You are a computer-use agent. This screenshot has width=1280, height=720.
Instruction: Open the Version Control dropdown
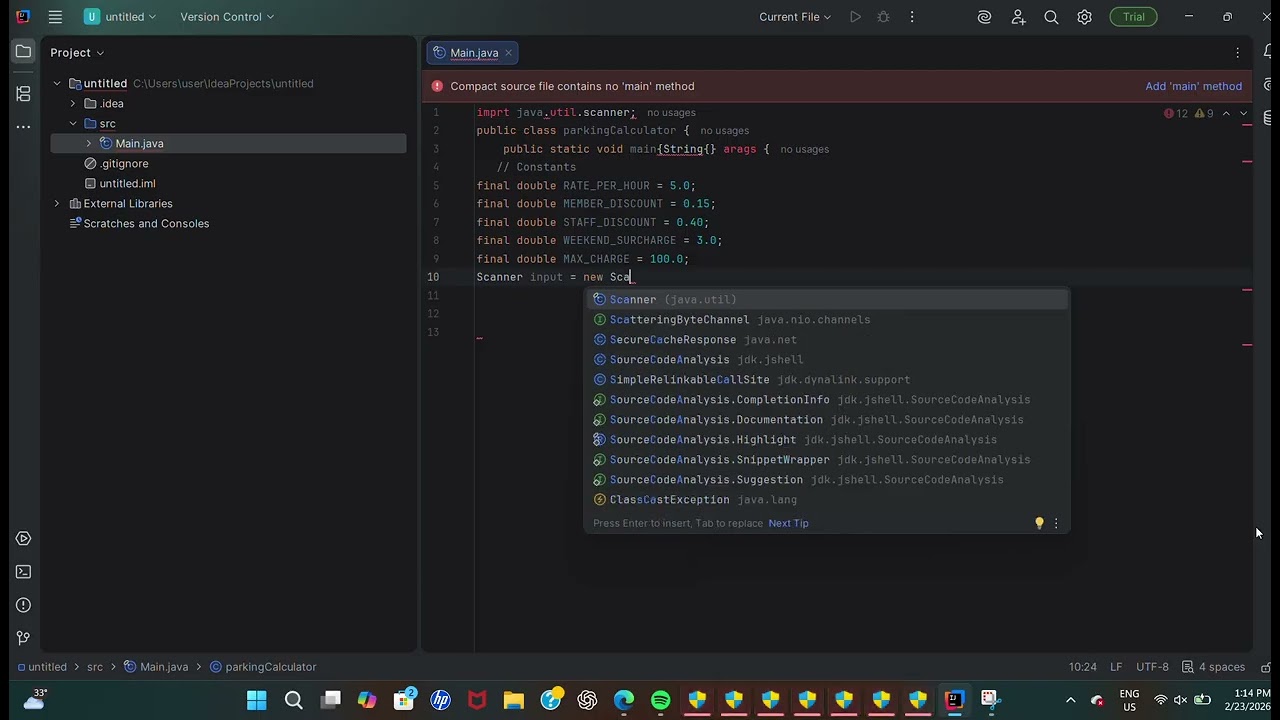[227, 17]
